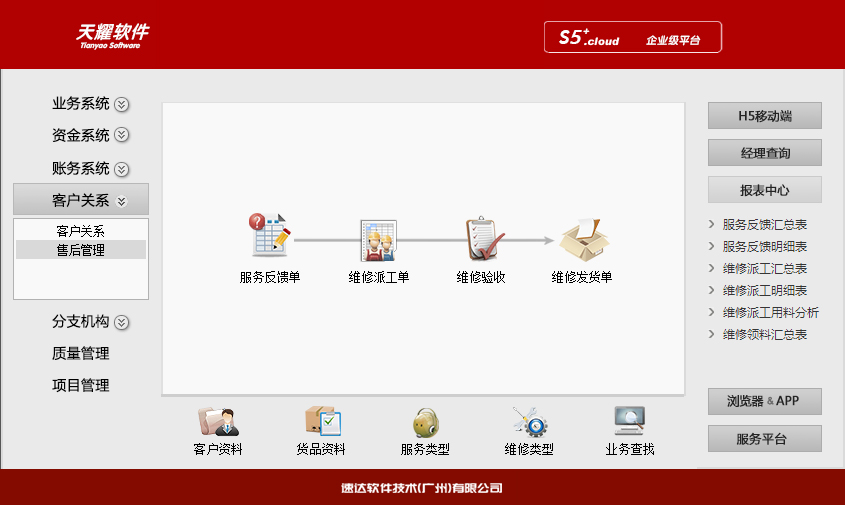The height and width of the screenshot is (505, 845).
Task: Select 客户关系 submenu item
Action: tap(81, 231)
